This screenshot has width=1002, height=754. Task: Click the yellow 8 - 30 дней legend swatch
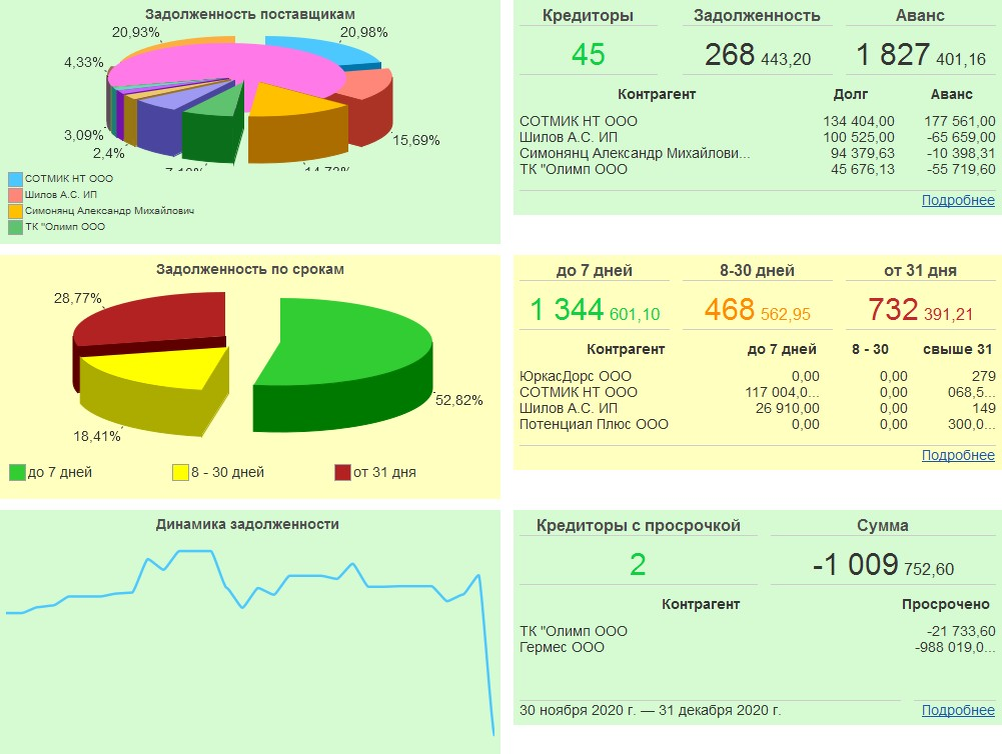180,472
